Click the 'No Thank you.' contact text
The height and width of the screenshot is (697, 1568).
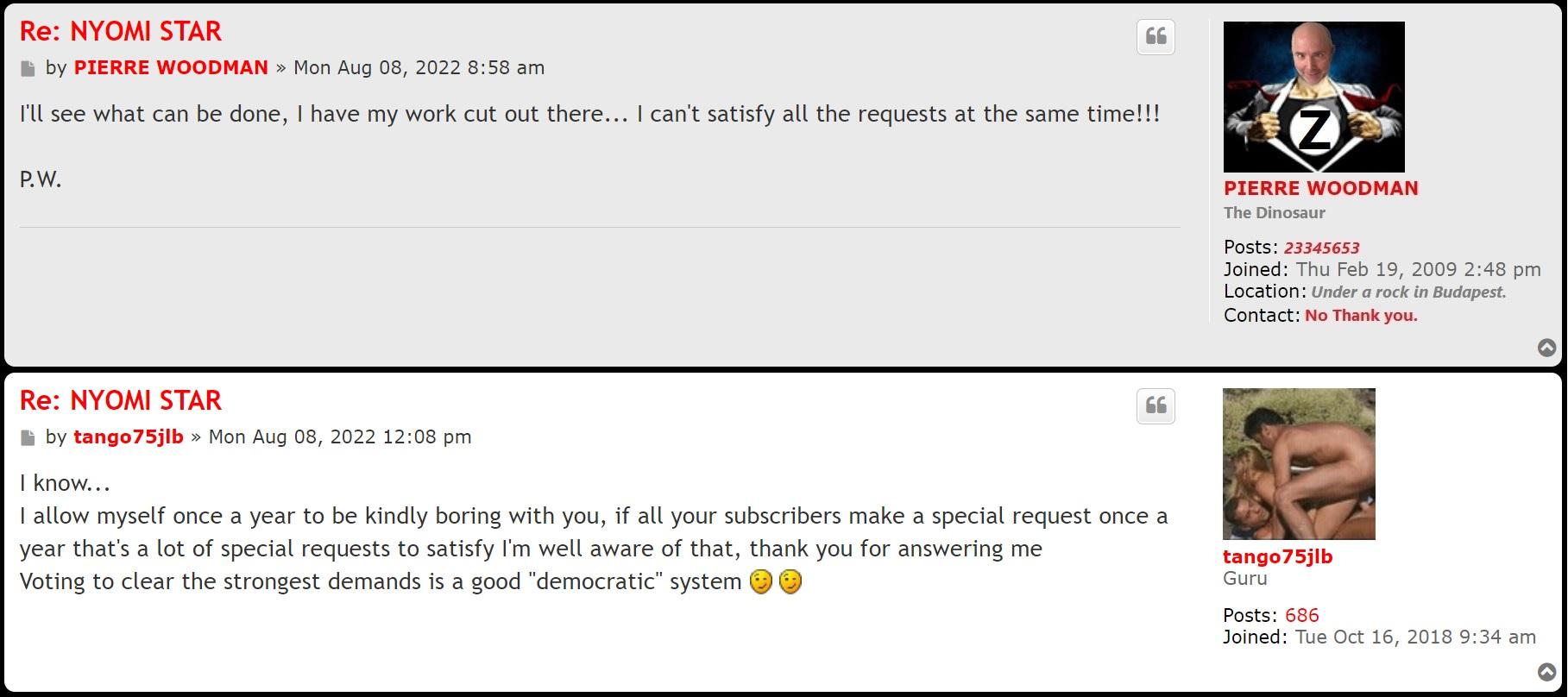pos(1361,316)
